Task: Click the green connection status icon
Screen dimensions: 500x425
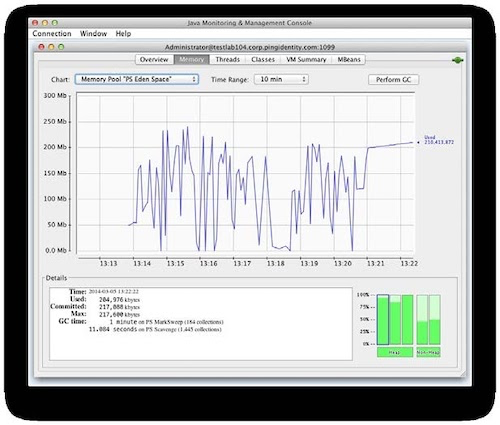Action: 458,60
